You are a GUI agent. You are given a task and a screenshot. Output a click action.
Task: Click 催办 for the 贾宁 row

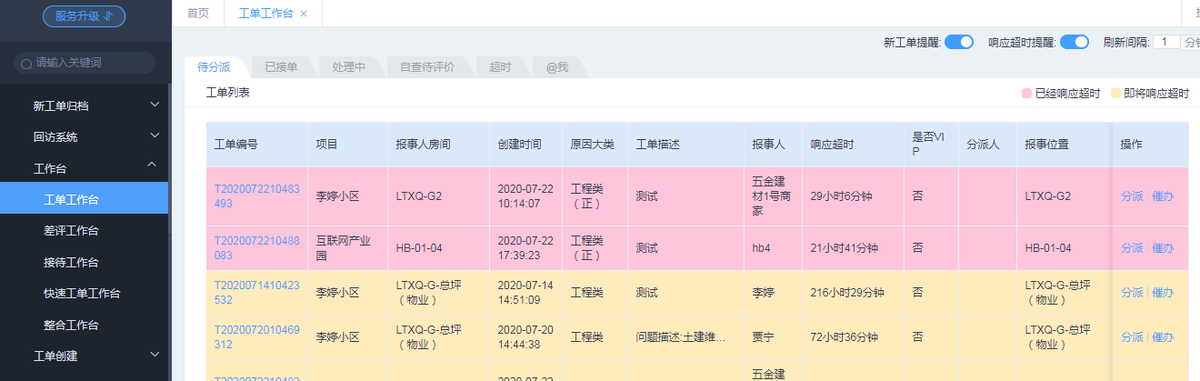[1162, 338]
